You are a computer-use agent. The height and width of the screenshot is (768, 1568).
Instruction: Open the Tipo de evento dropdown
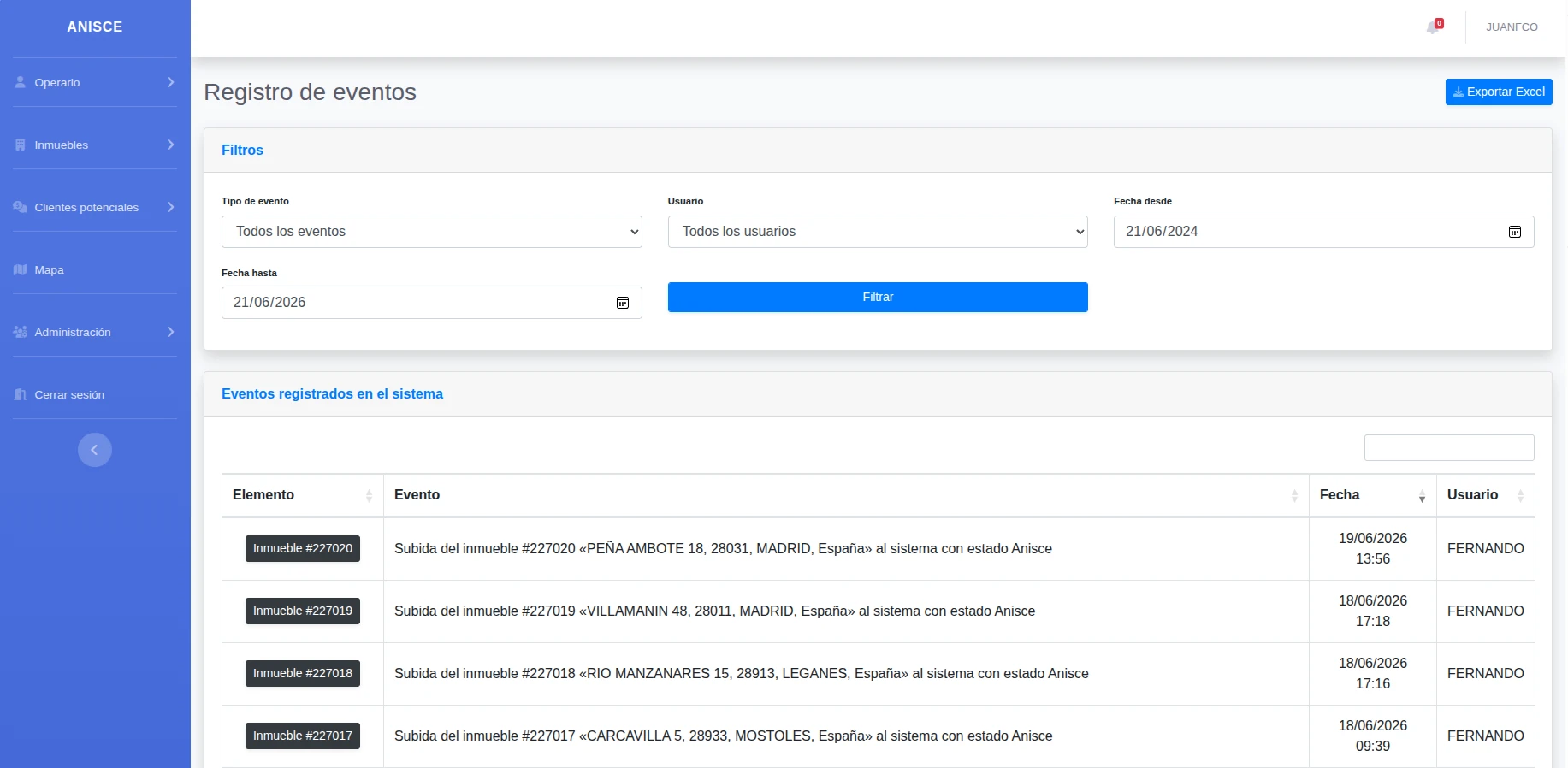[432, 232]
